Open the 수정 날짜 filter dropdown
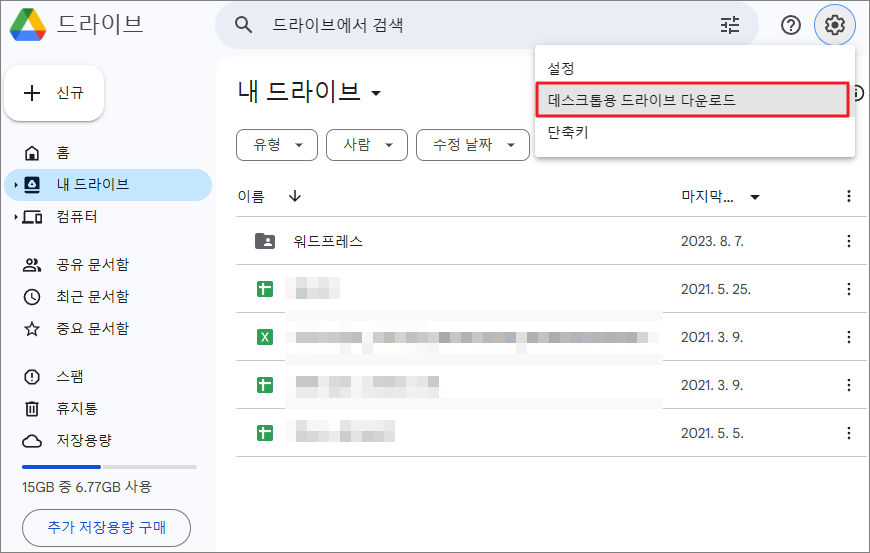 pos(472,145)
